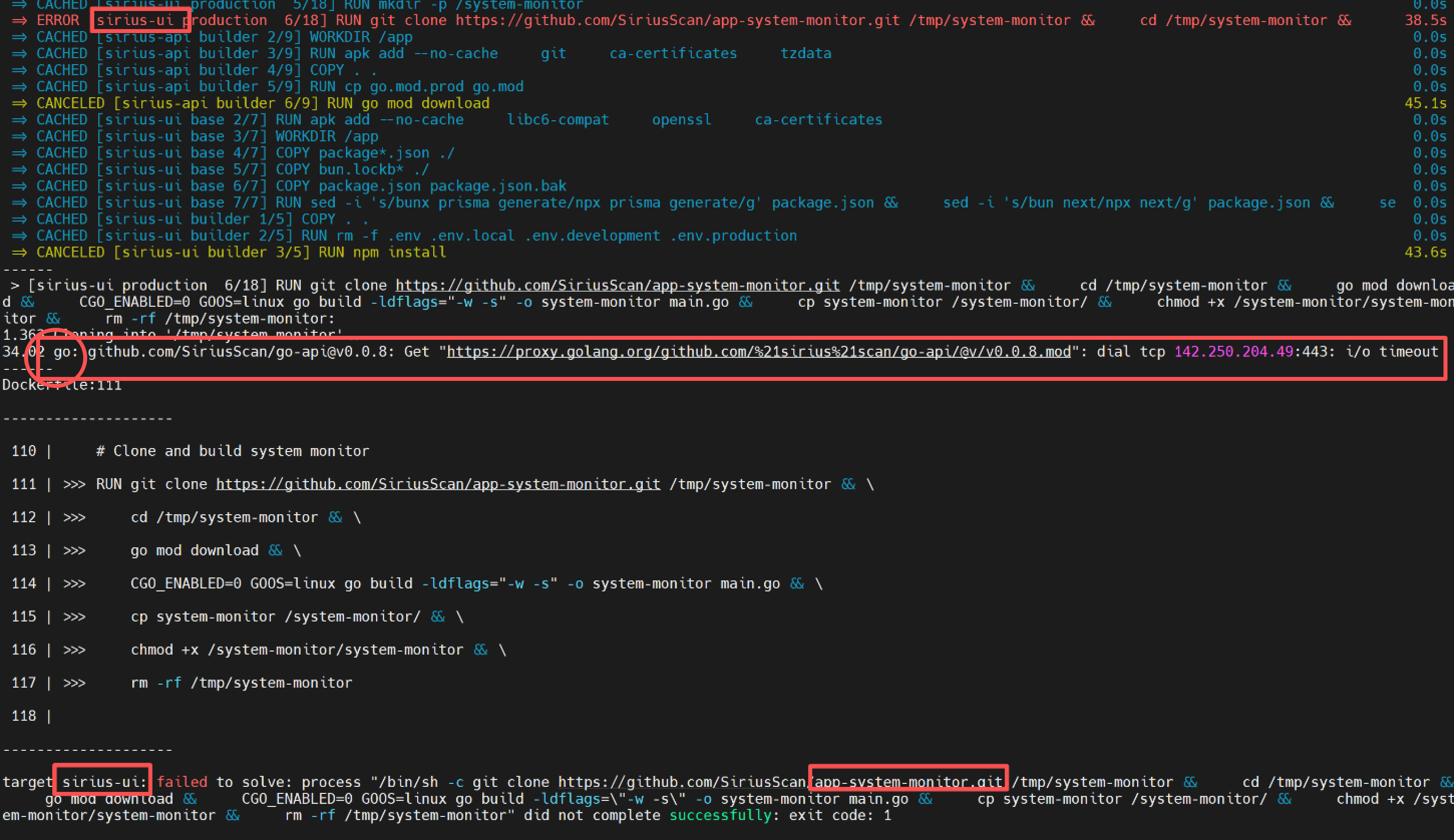
Task: Click 'rm -rf /tmp/system-monitor' on line 117
Action: pyautogui.click(x=241, y=683)
